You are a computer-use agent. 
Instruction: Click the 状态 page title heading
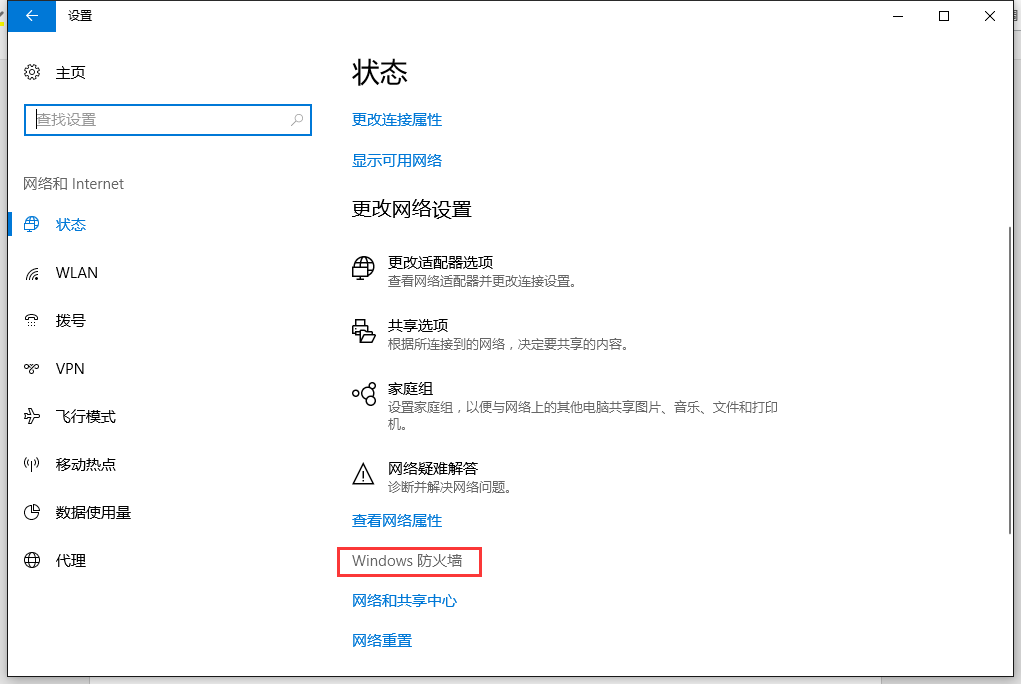tap(380, 72)
